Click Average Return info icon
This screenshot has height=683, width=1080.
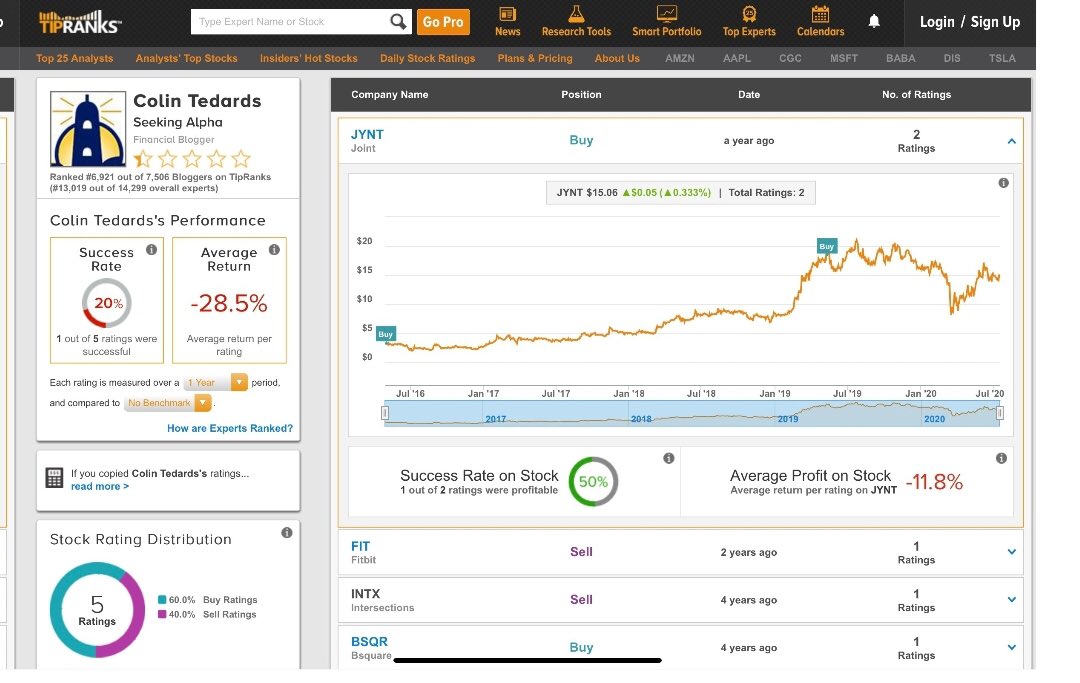(274, 249)
